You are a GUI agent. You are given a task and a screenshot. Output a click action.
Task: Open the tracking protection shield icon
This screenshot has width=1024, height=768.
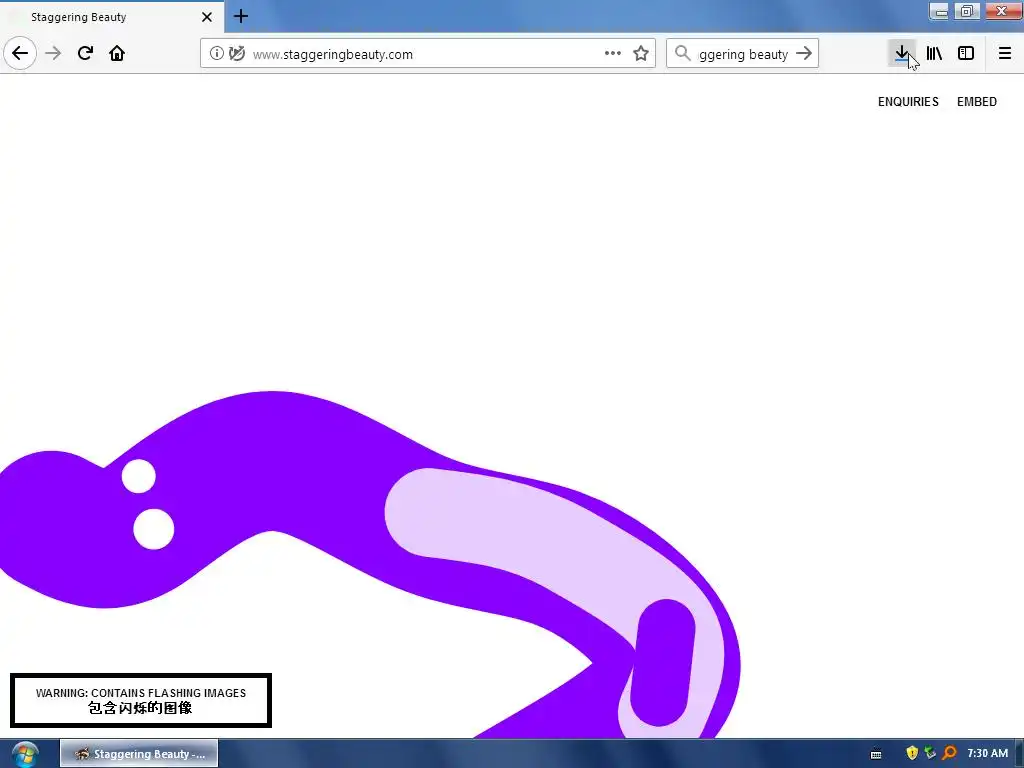pyautogui.click(x=237, y=54)
